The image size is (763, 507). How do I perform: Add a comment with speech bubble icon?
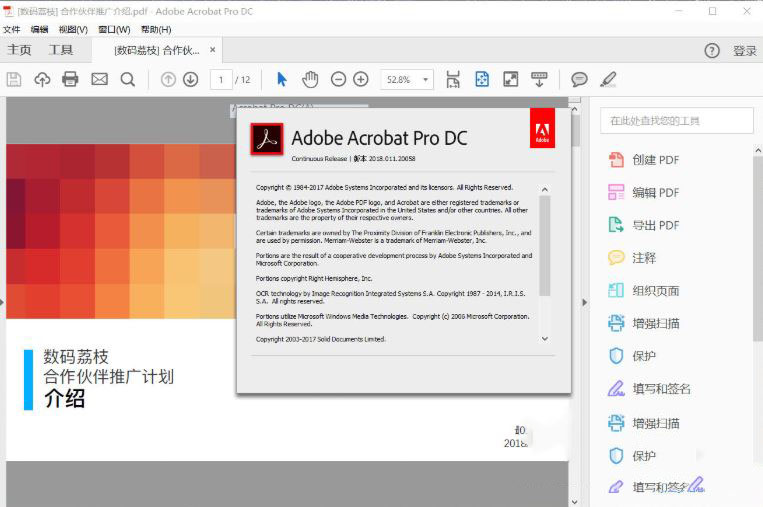coord(579,79)
